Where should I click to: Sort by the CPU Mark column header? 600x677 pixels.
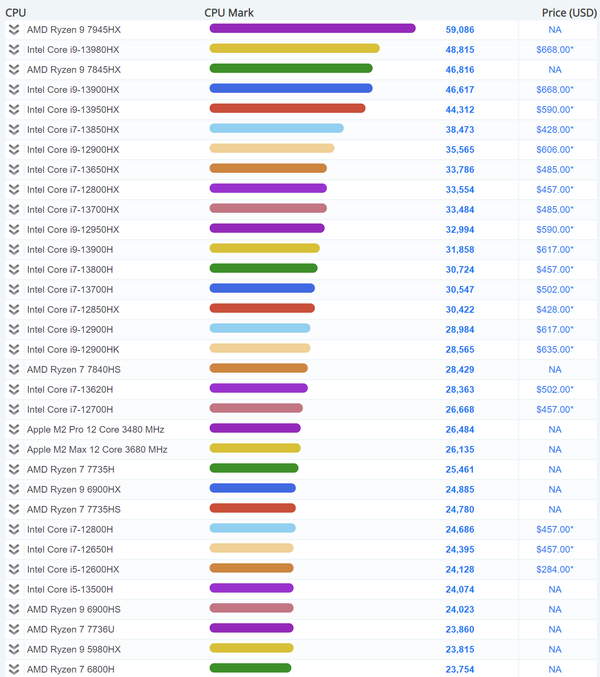coord(229,13)
